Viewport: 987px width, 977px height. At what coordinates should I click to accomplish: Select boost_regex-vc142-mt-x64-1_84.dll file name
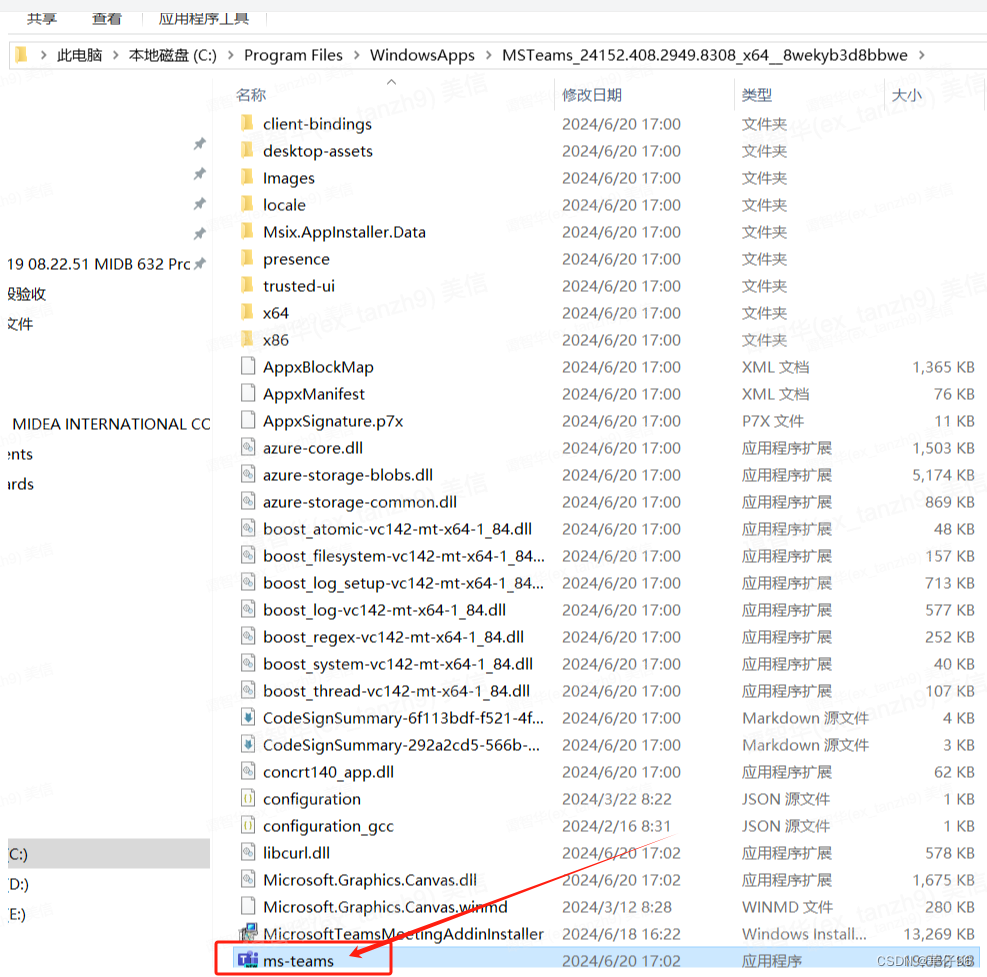[x=393, y=637]
